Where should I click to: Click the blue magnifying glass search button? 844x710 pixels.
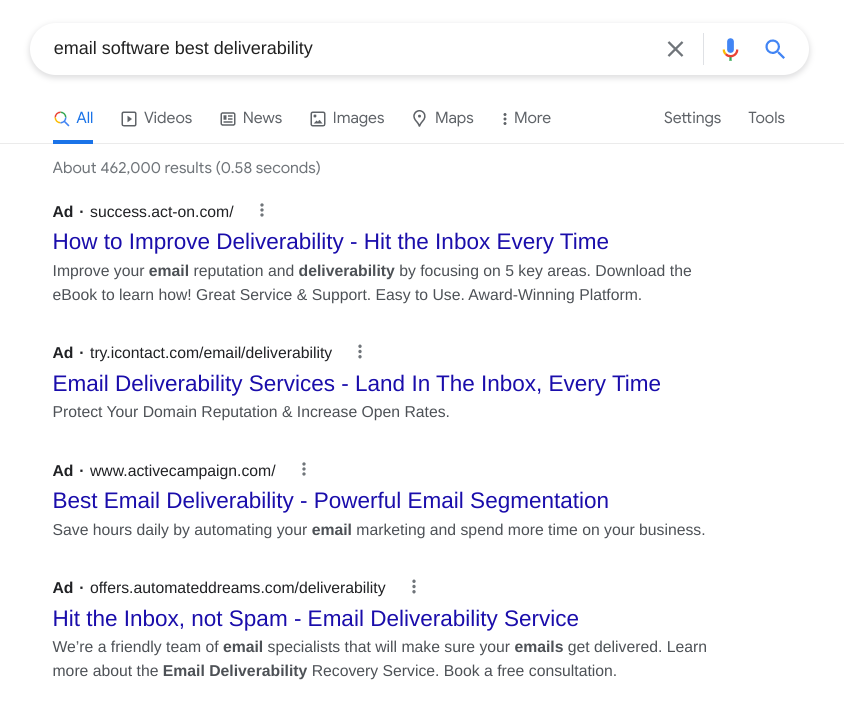(775, 49)
